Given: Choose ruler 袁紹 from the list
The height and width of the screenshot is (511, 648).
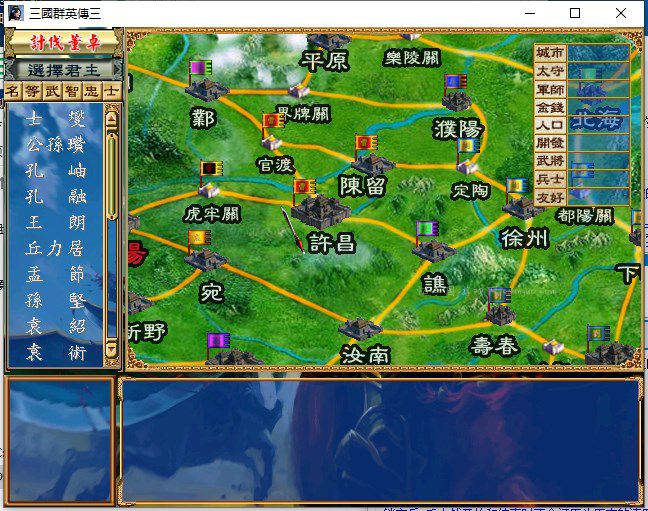Looking at the screenshot, I should 55,326.
